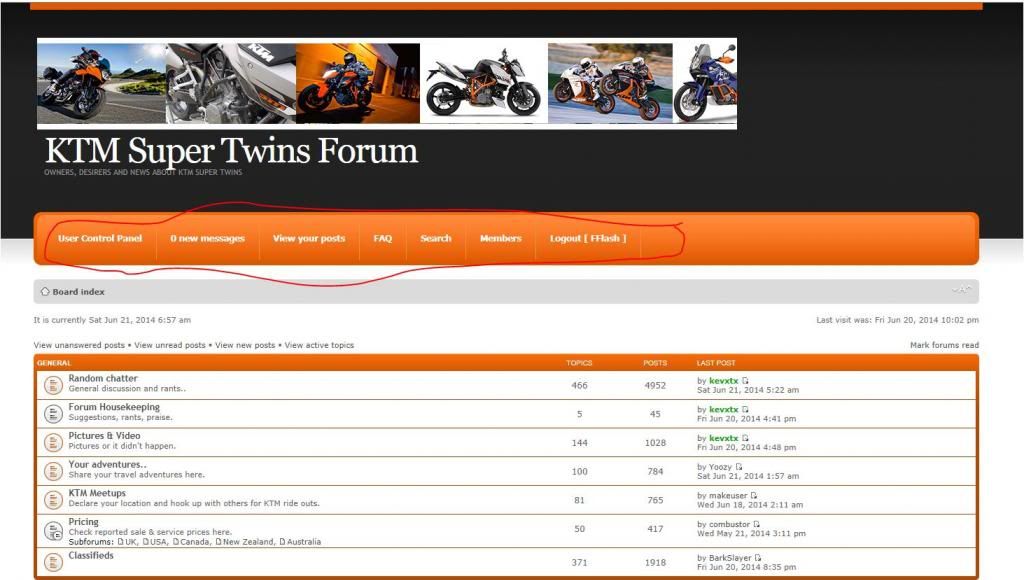Click the 4952 posts count for Random chatter

(655, 386)
